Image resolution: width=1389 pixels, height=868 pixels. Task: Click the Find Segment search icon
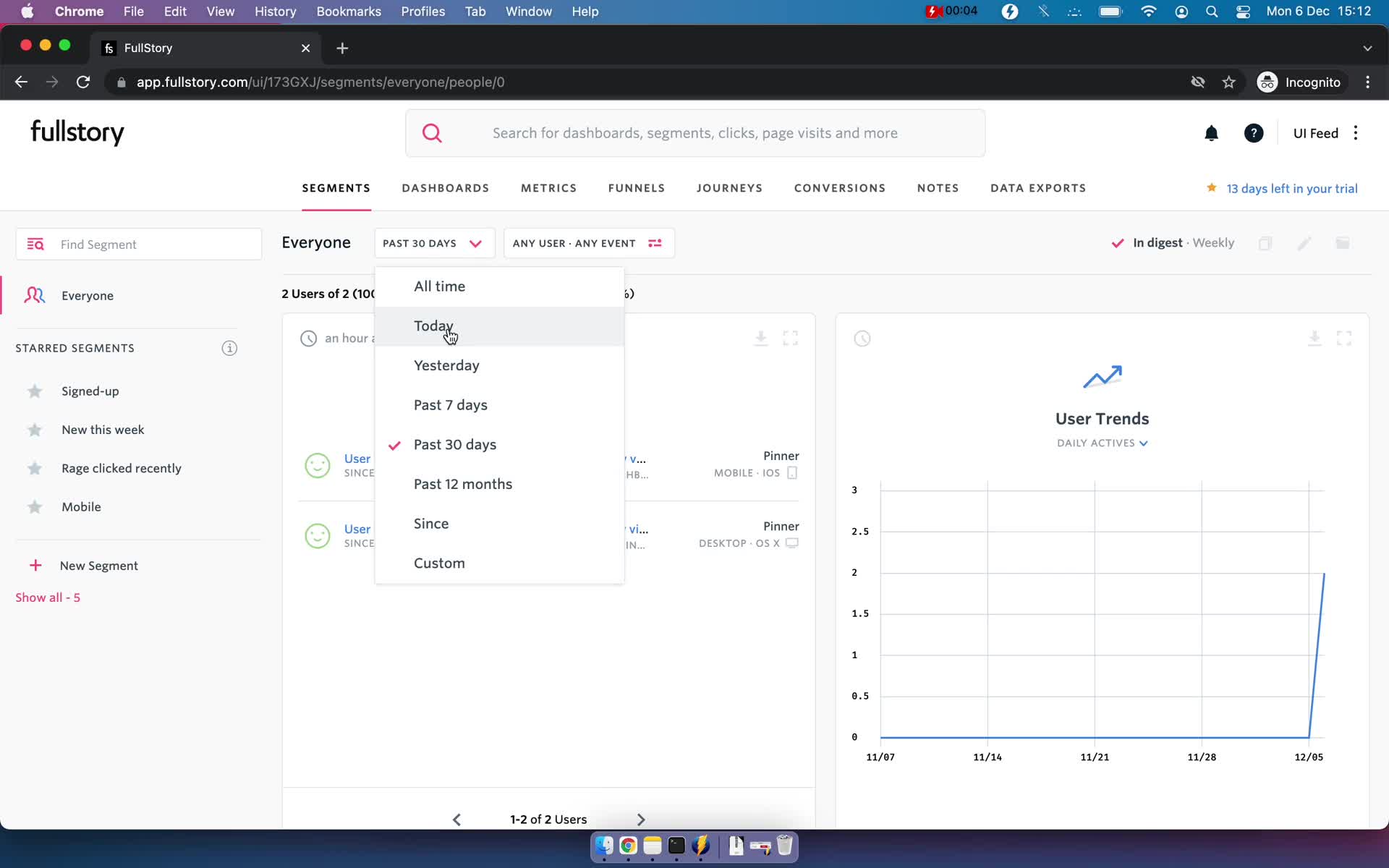click(35, 244)
